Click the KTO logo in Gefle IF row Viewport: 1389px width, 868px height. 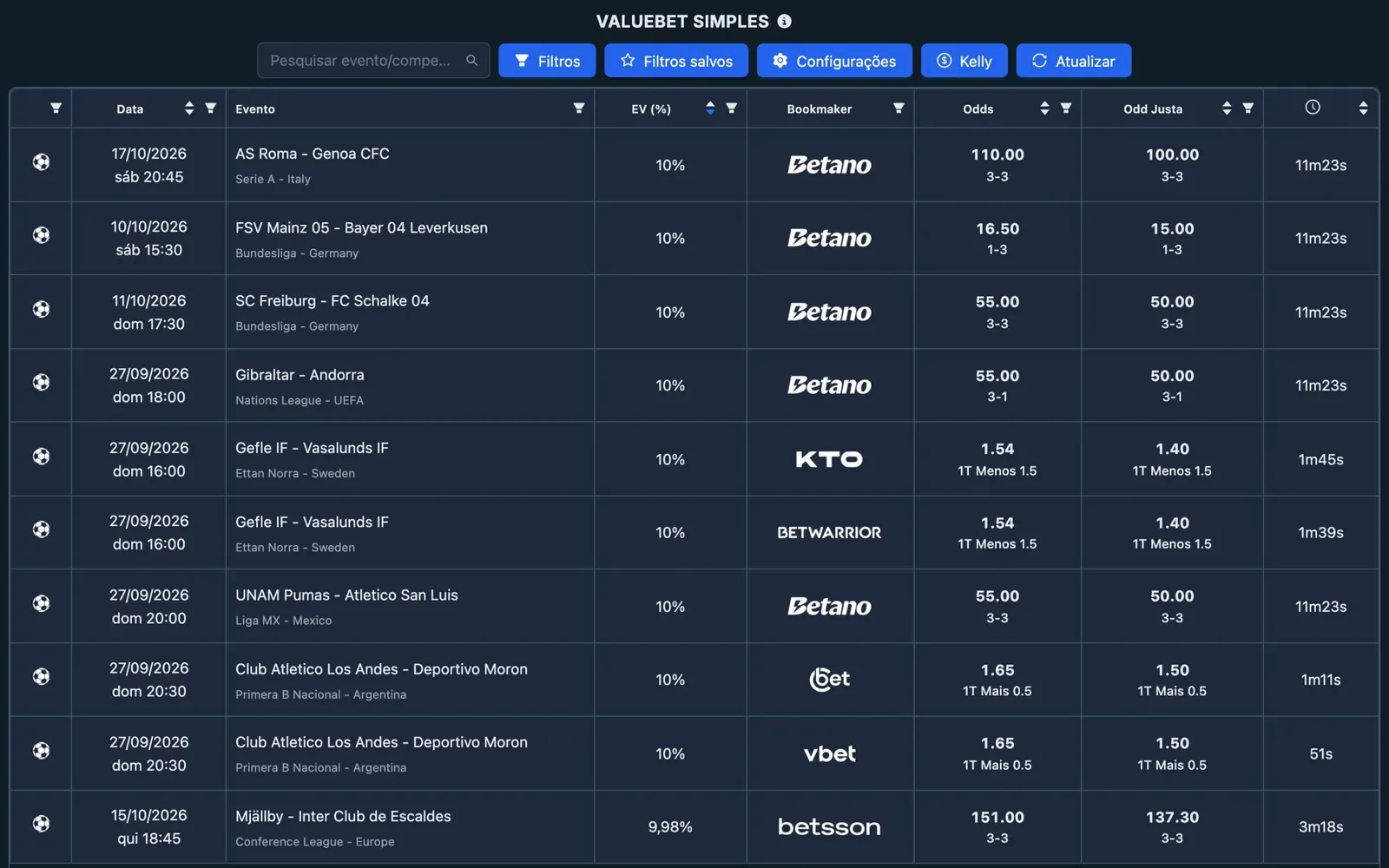(829, 459)
